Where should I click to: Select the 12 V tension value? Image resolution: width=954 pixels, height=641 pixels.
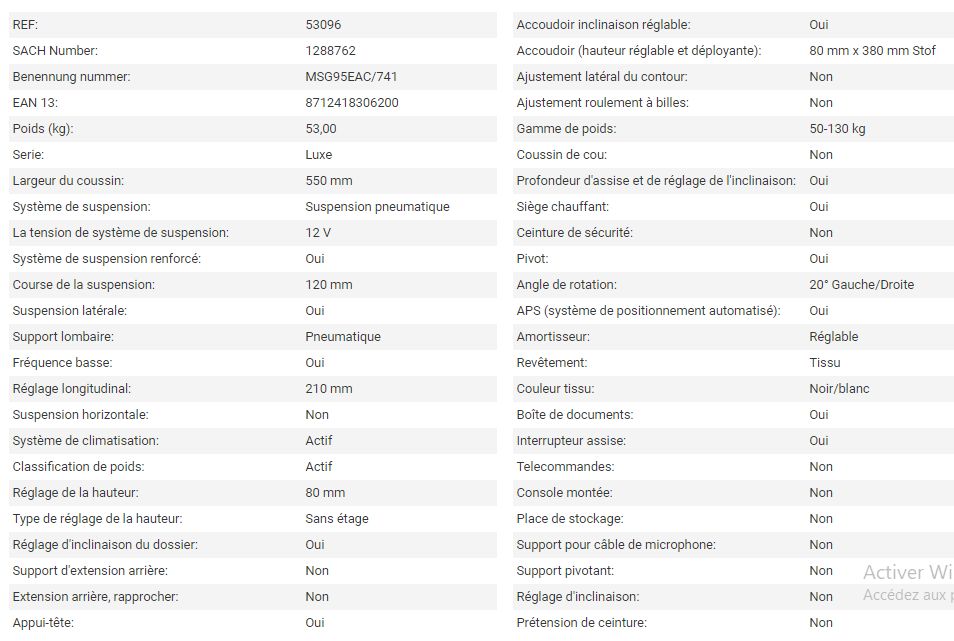(x=318, y=232)
